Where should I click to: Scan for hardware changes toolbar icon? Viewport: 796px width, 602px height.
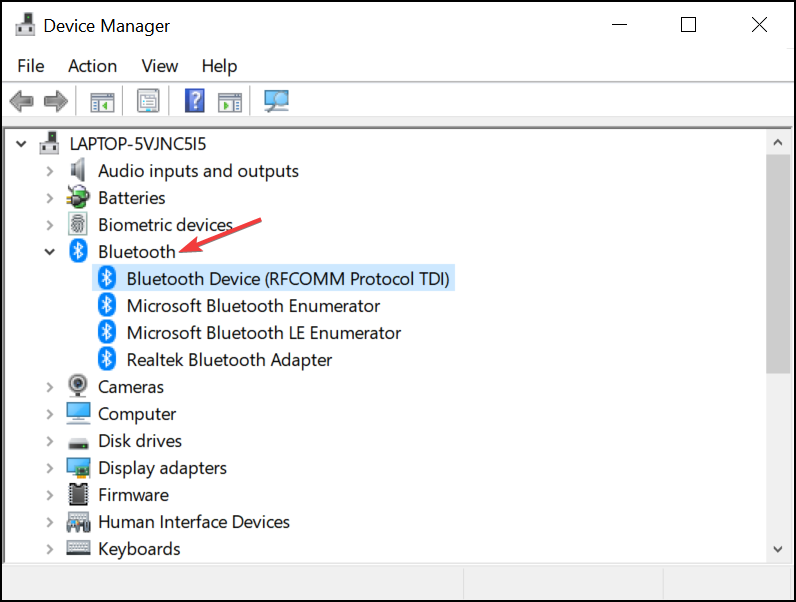tap(276, 101)
